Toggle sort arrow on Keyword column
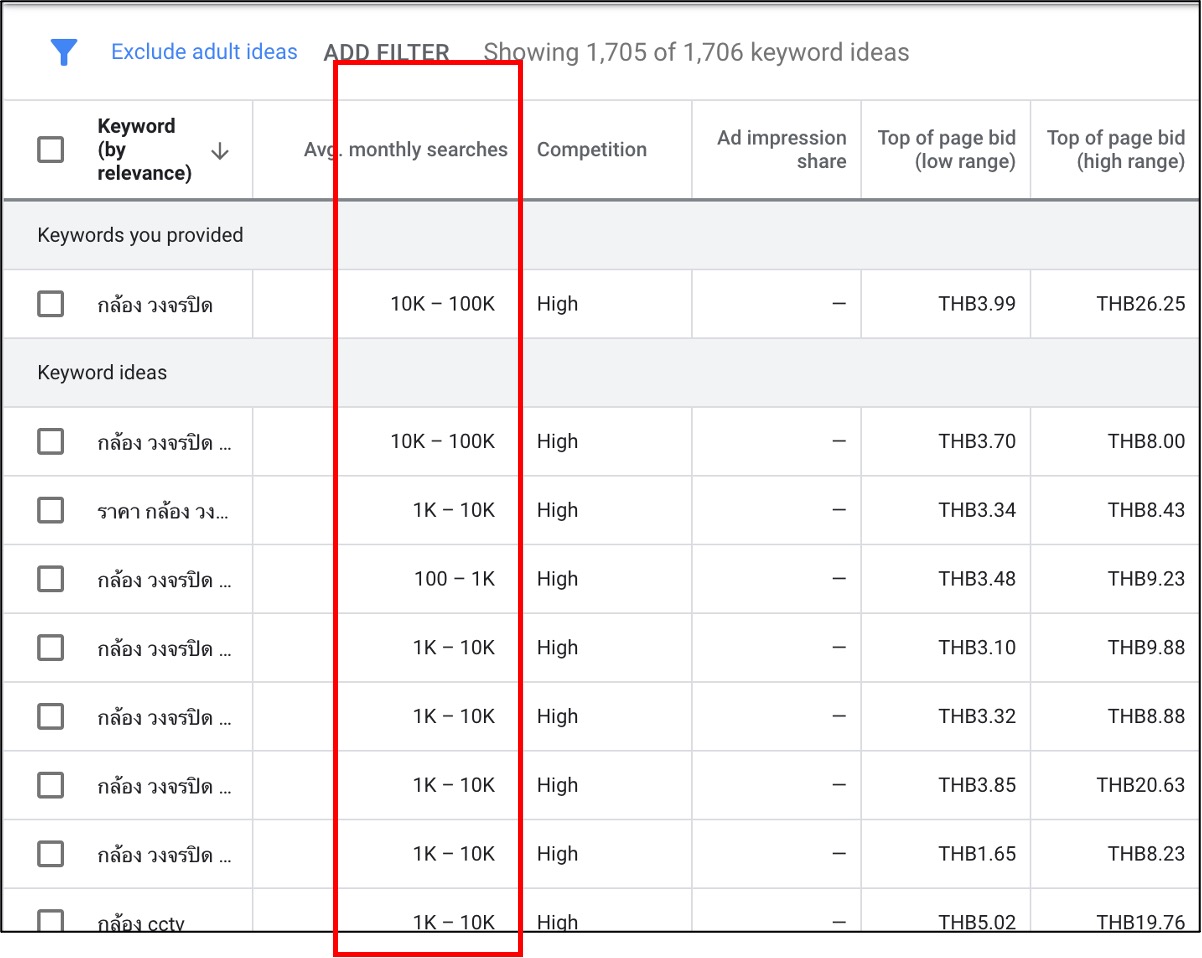Viewport: 1202px width, 958px height. click(x=220, y=151)
